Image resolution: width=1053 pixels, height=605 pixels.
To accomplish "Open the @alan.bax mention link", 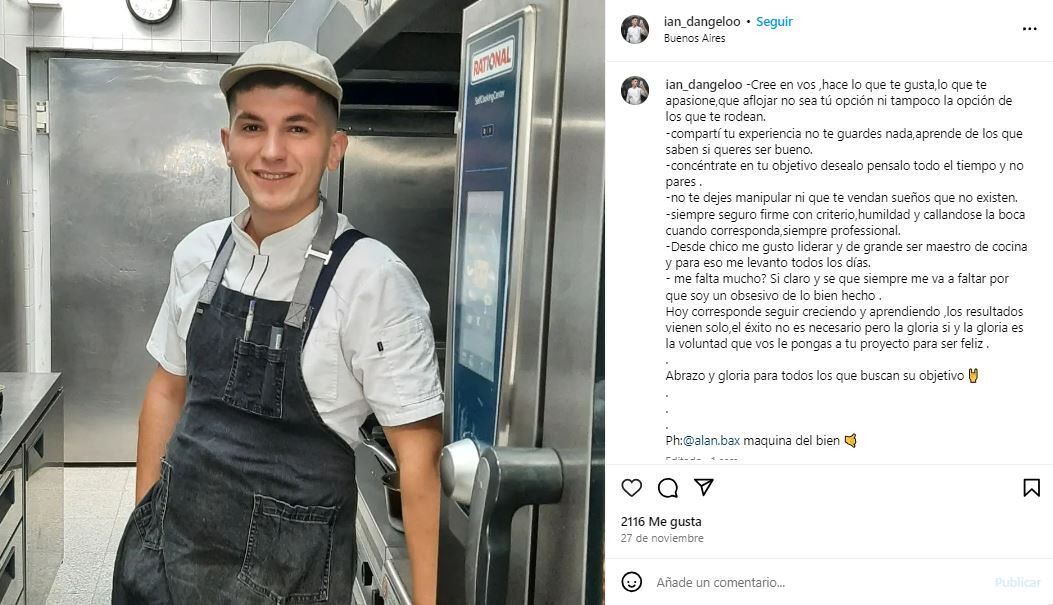I will [711, 440].
